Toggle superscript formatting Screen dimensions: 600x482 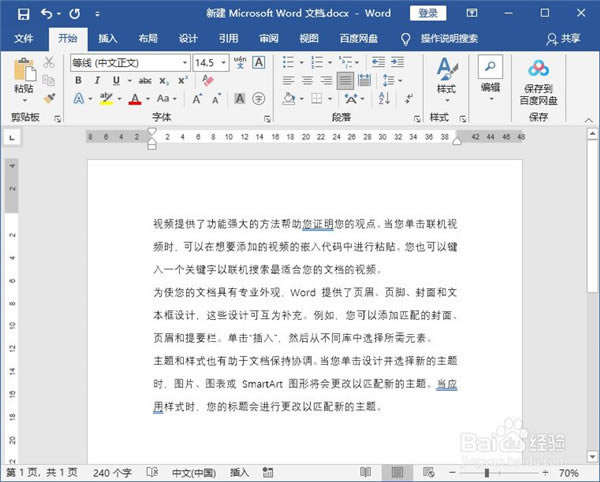[x=183, y=80]
